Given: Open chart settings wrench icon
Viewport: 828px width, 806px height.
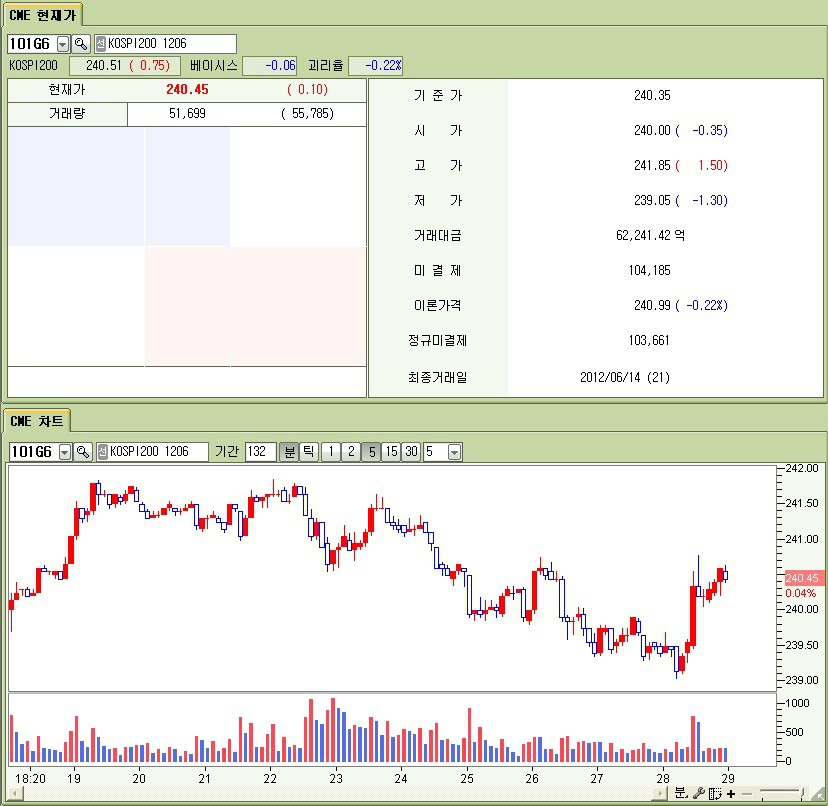Looking at the screenshot, I should (x=699, y=793).
